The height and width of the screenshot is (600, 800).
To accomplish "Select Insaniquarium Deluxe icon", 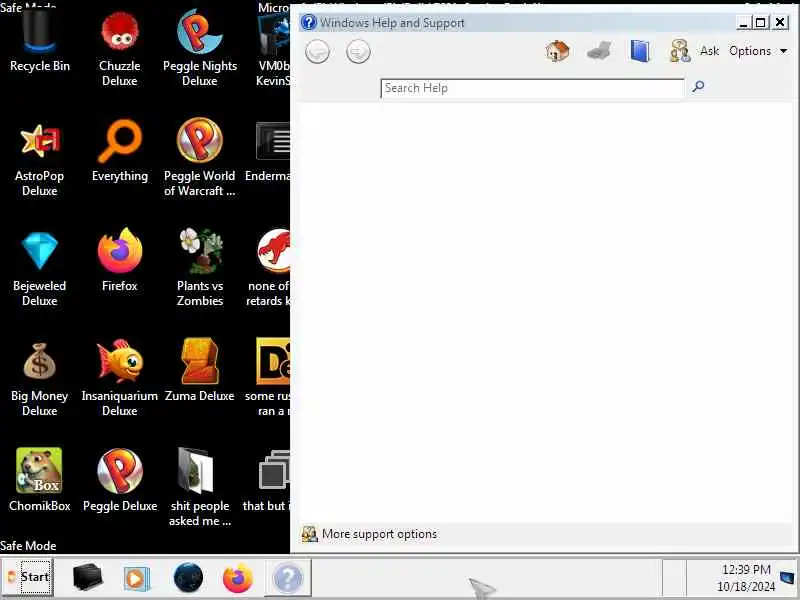I will coord(119,378).
